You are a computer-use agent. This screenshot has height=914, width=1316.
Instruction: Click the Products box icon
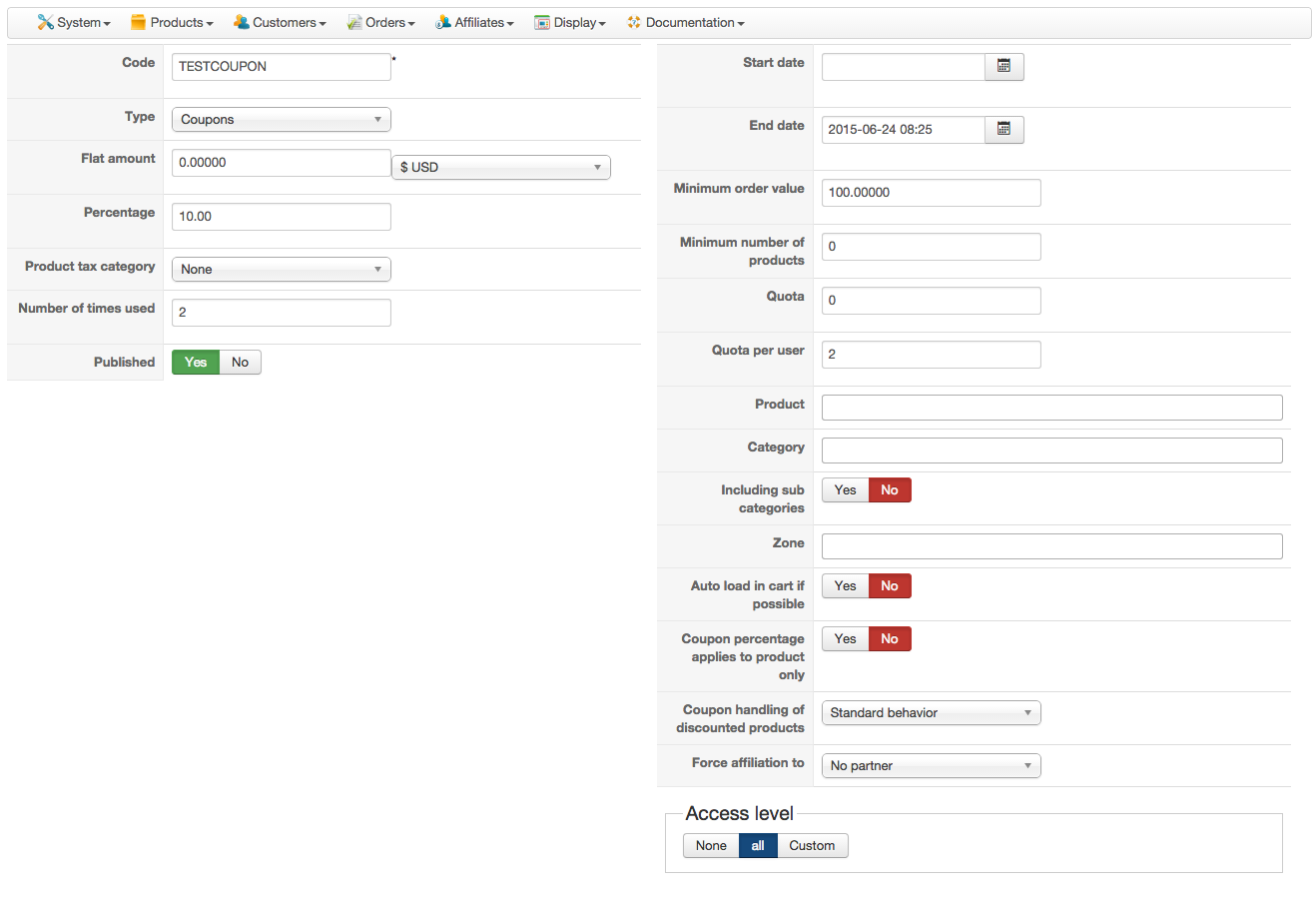pyautogui.click(x=138, y=22)
